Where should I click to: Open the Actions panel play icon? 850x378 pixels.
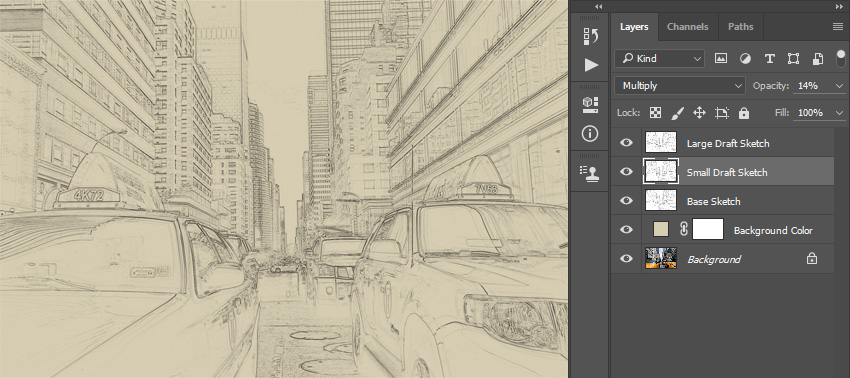(591, 65)
